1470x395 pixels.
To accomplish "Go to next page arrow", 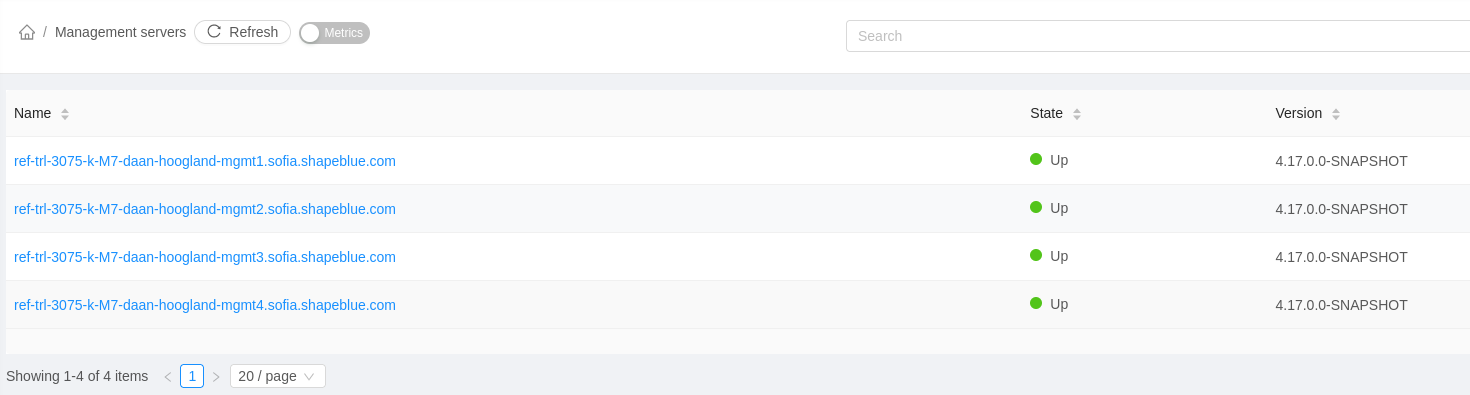I will (x=216, y=377).
